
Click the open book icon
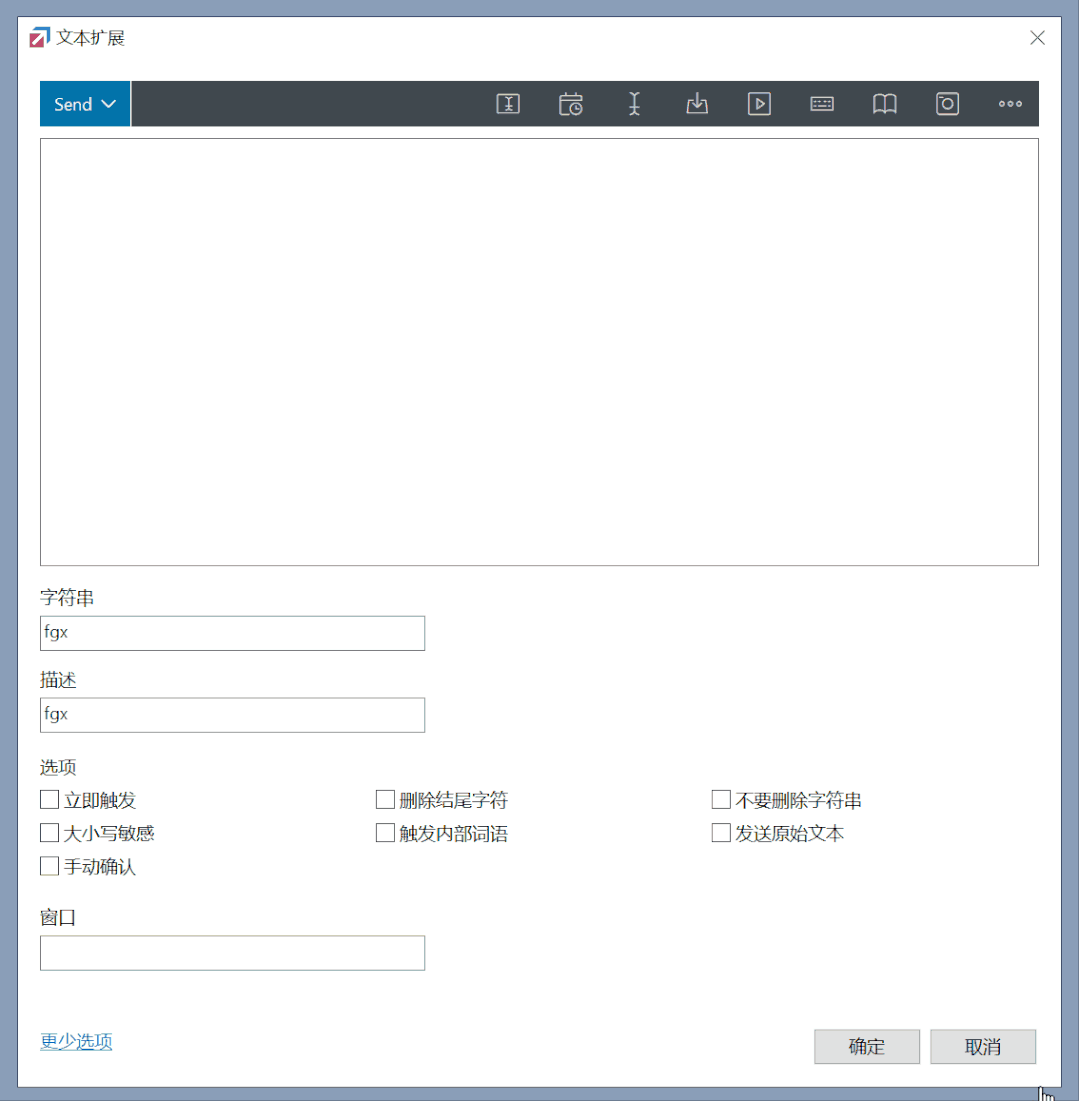point(885,104)
